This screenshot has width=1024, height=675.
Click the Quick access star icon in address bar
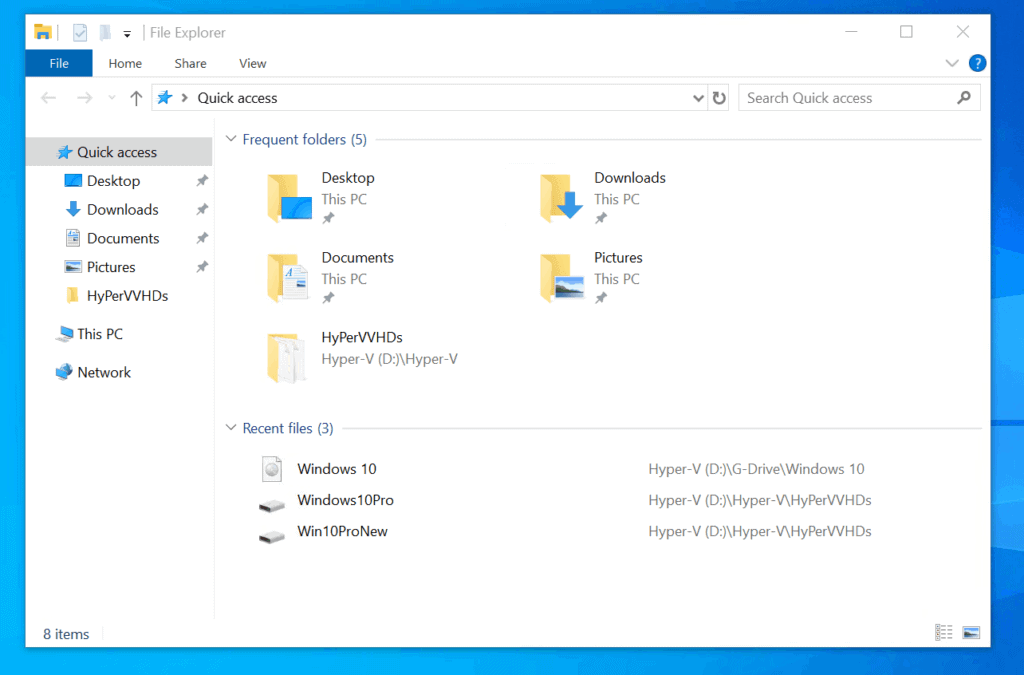(x=165, y=97)
